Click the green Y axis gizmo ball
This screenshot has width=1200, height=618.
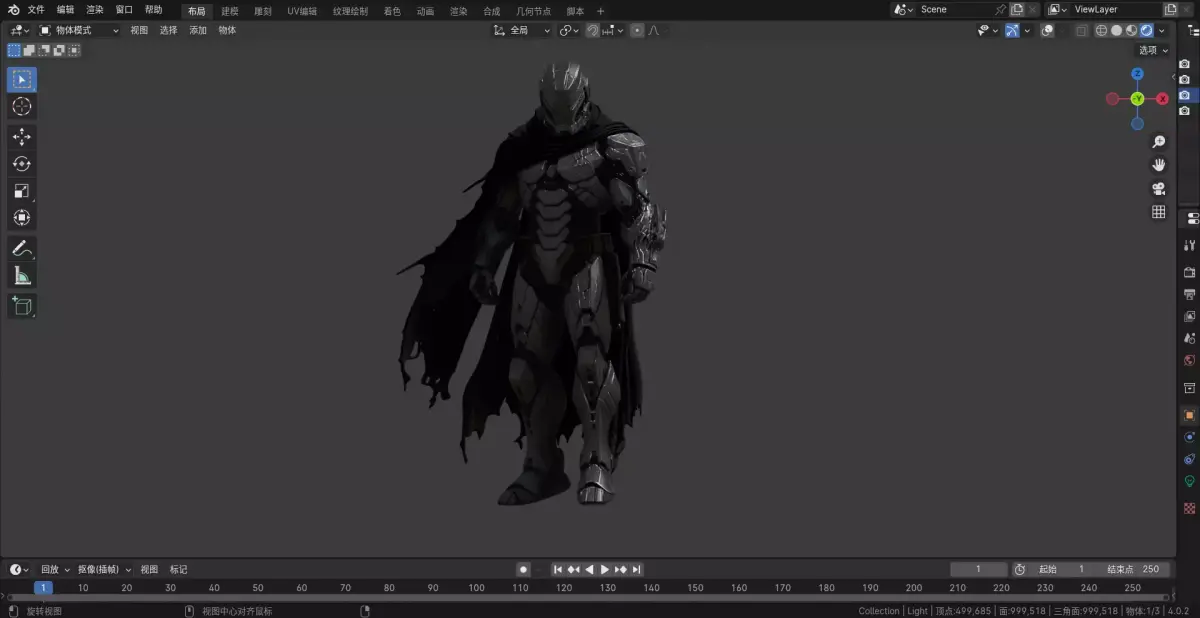(x=1137, y=99)
